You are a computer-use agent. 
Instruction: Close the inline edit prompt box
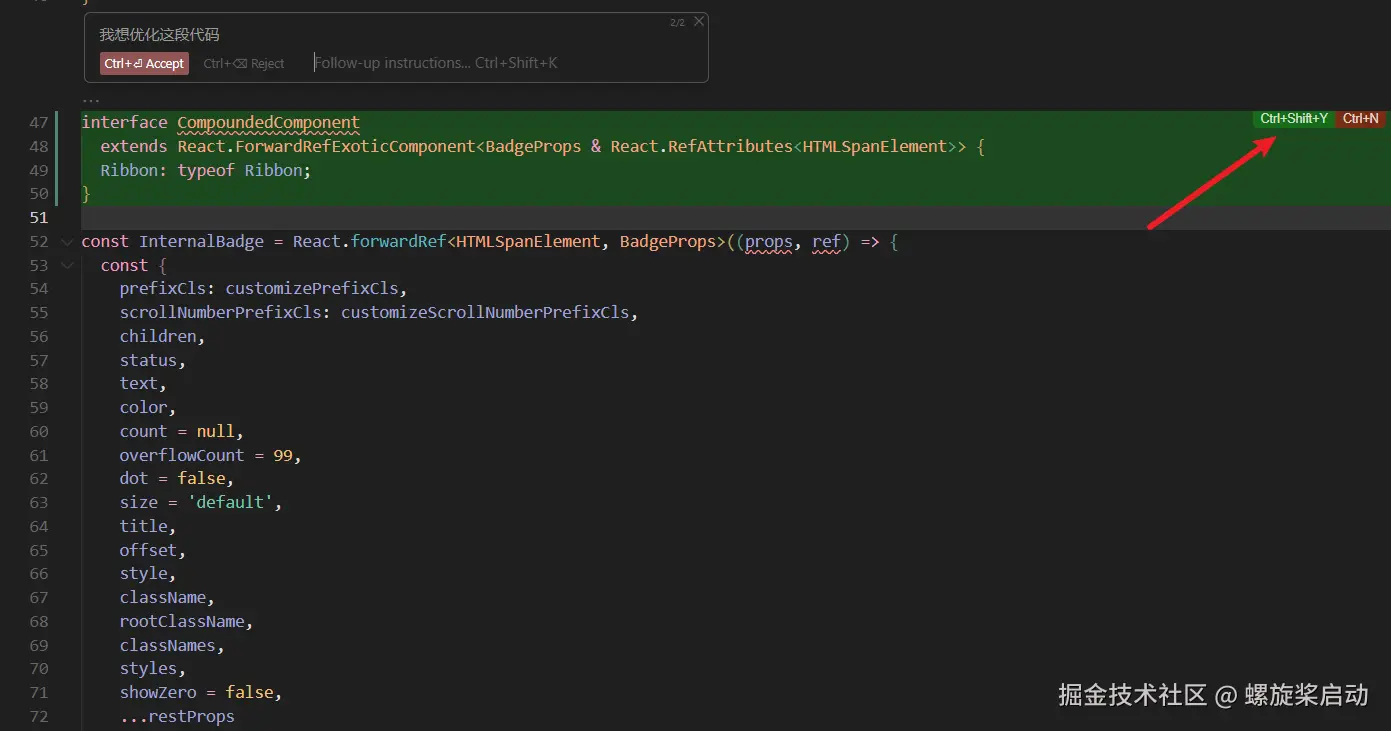[x=699, y=21]
